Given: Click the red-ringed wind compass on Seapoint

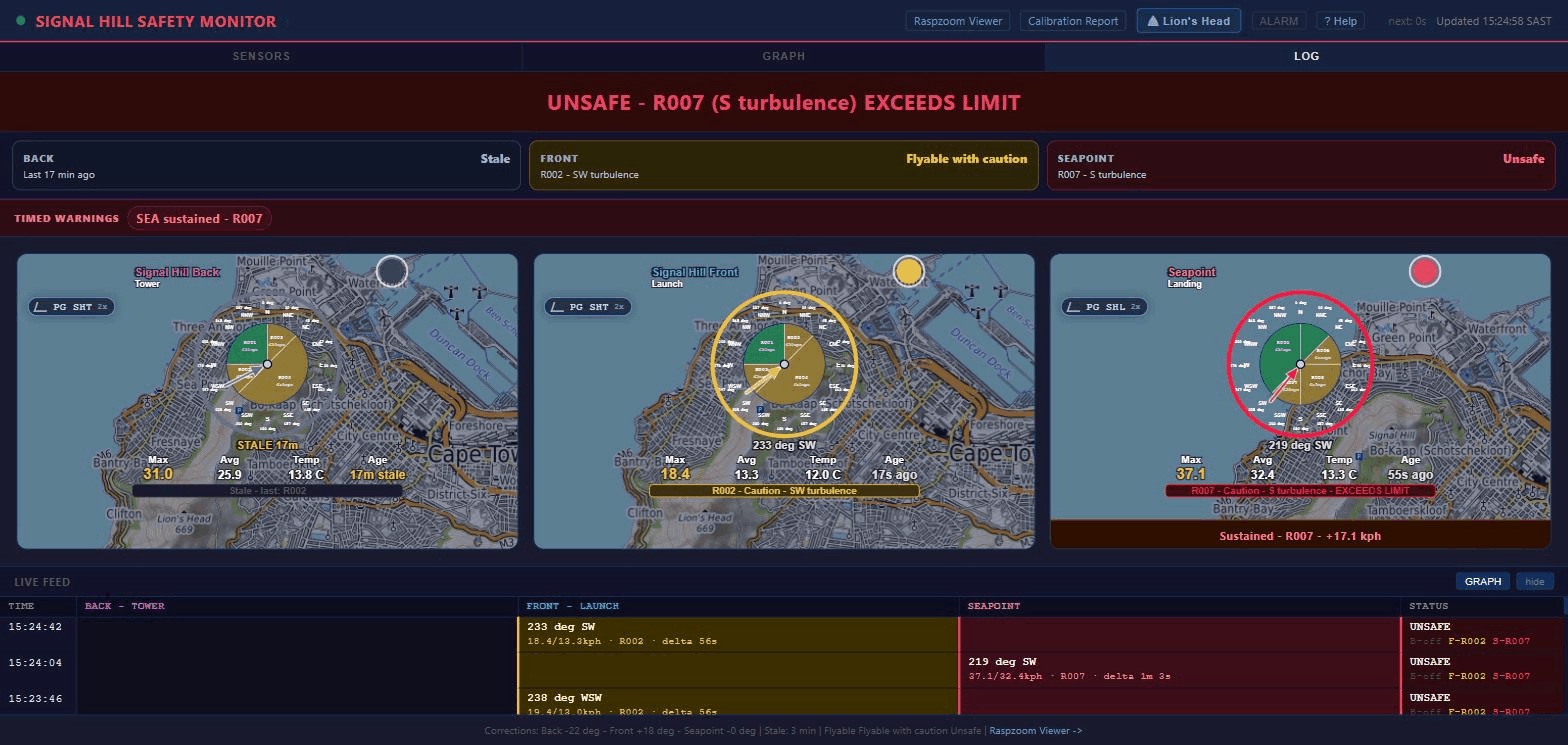Looking at the screenshot, I should [x=1300, y=364].
